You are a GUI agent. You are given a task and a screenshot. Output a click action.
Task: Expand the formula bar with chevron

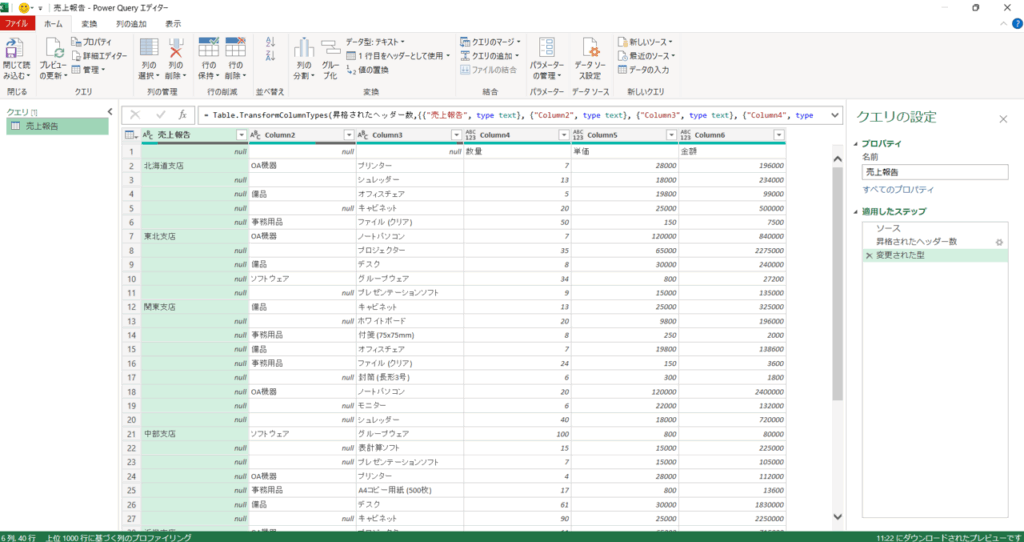[834, 115]
